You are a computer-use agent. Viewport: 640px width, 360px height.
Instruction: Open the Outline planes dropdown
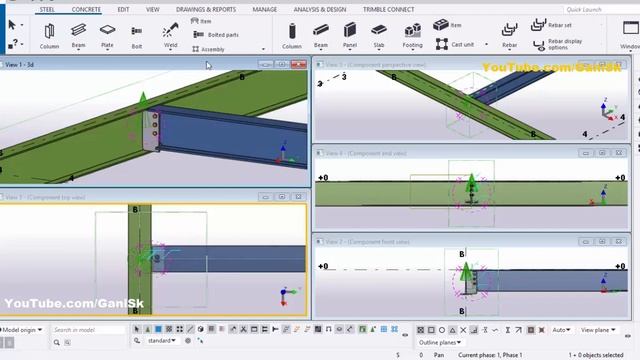440,342
